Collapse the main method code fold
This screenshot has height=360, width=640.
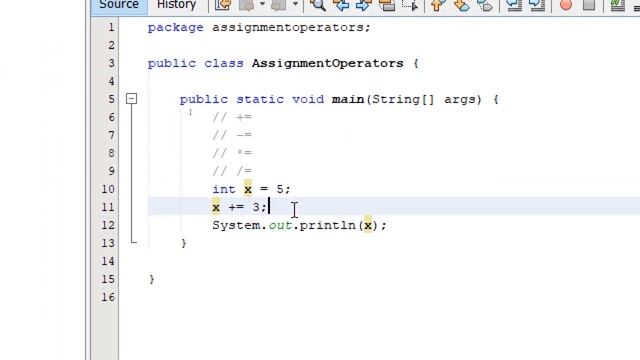(x=131, y=99)
